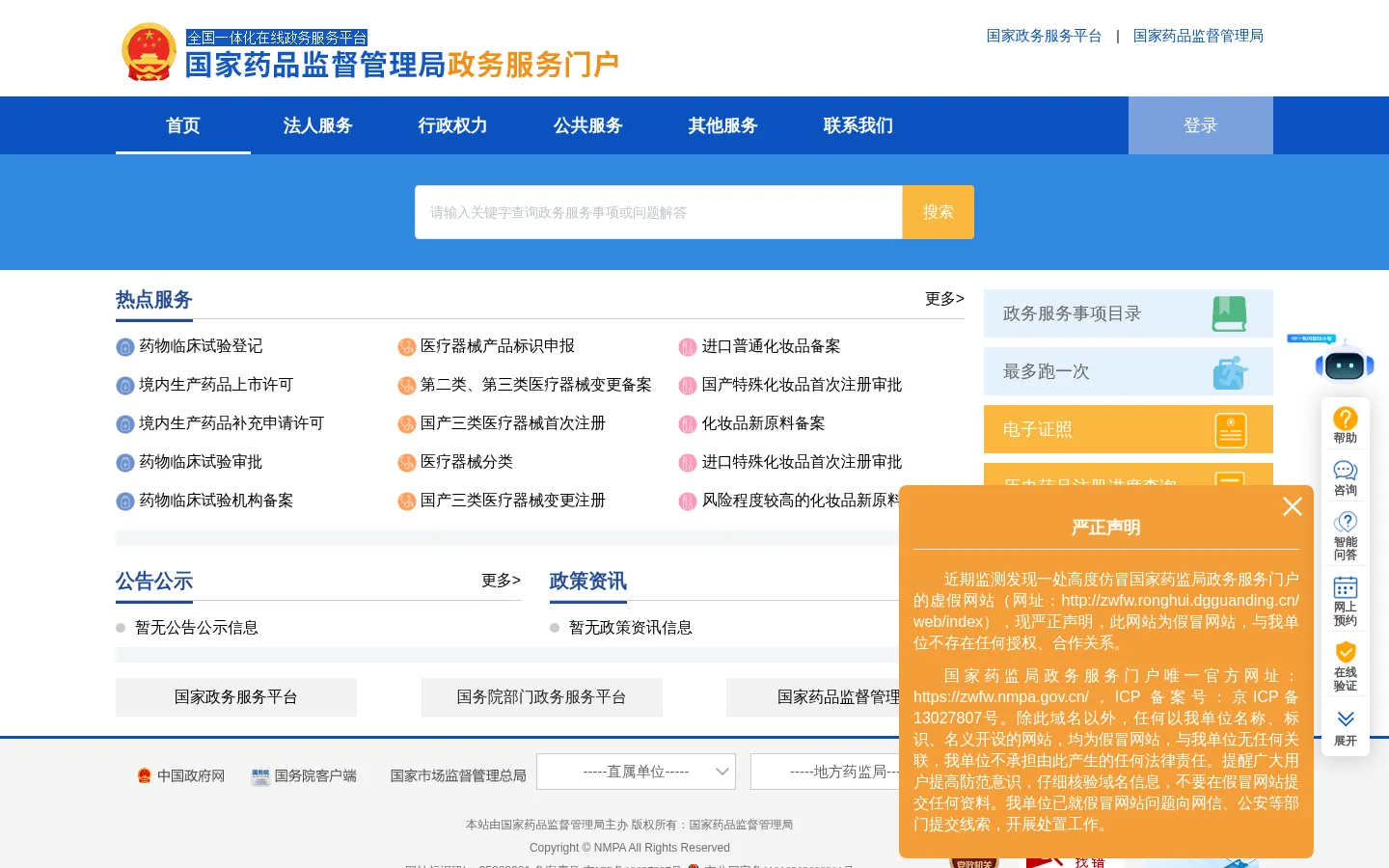Viewport: 1389px width, 868px height.
Task: Open 网上预约 online appointment sidebar icon
Action: point(1346,601)
